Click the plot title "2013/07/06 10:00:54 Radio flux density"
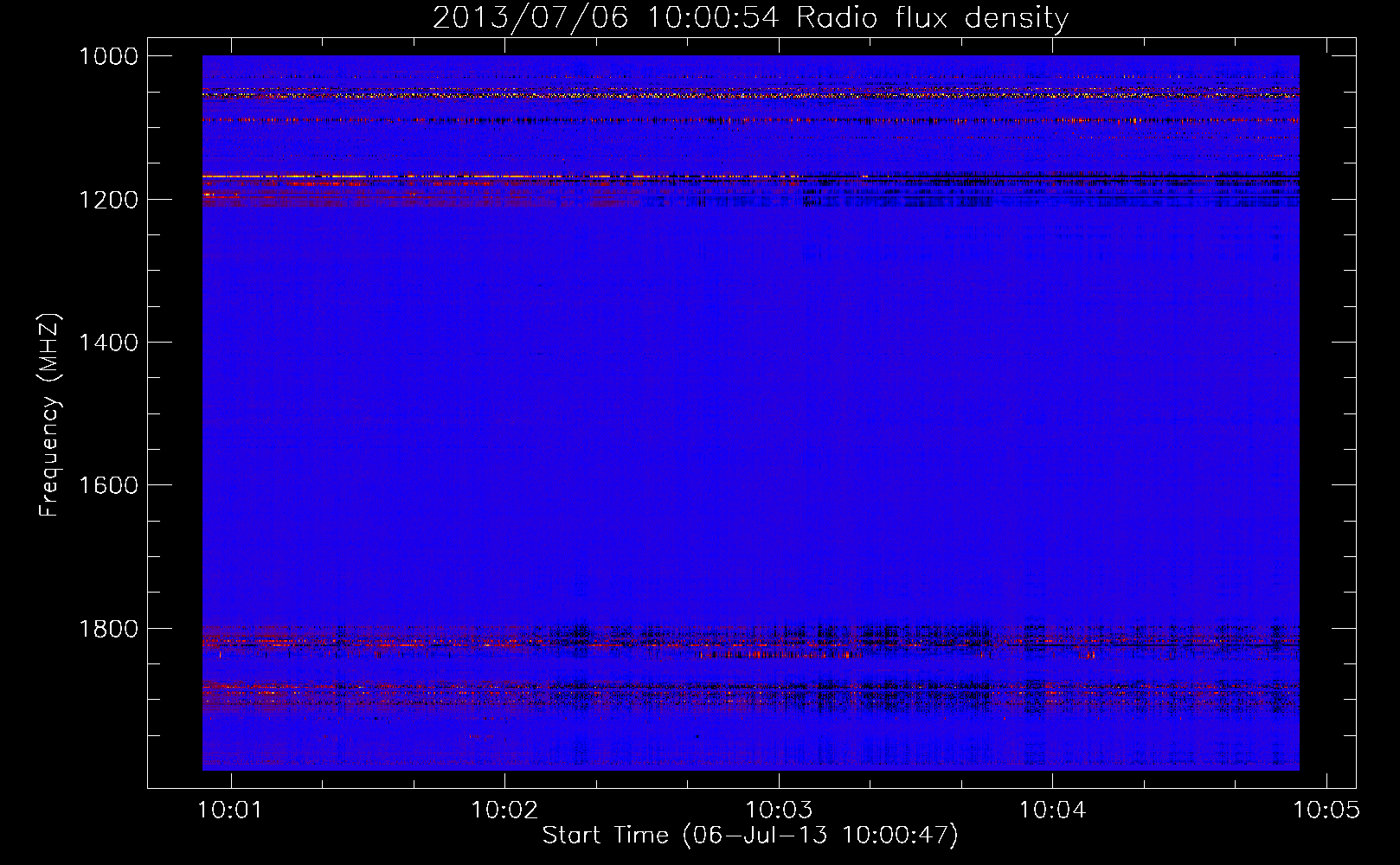 point(750,17)
